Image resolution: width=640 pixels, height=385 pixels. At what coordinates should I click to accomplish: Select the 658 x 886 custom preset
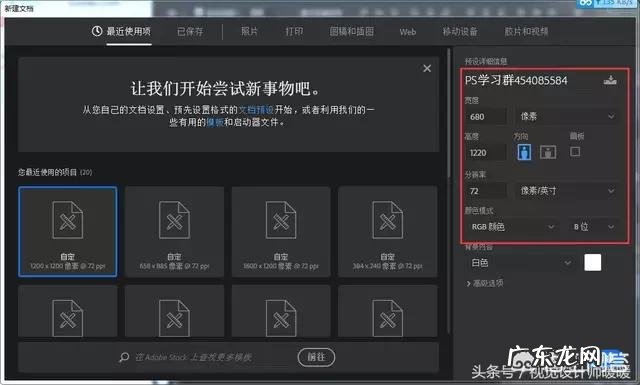pos(174,231)
